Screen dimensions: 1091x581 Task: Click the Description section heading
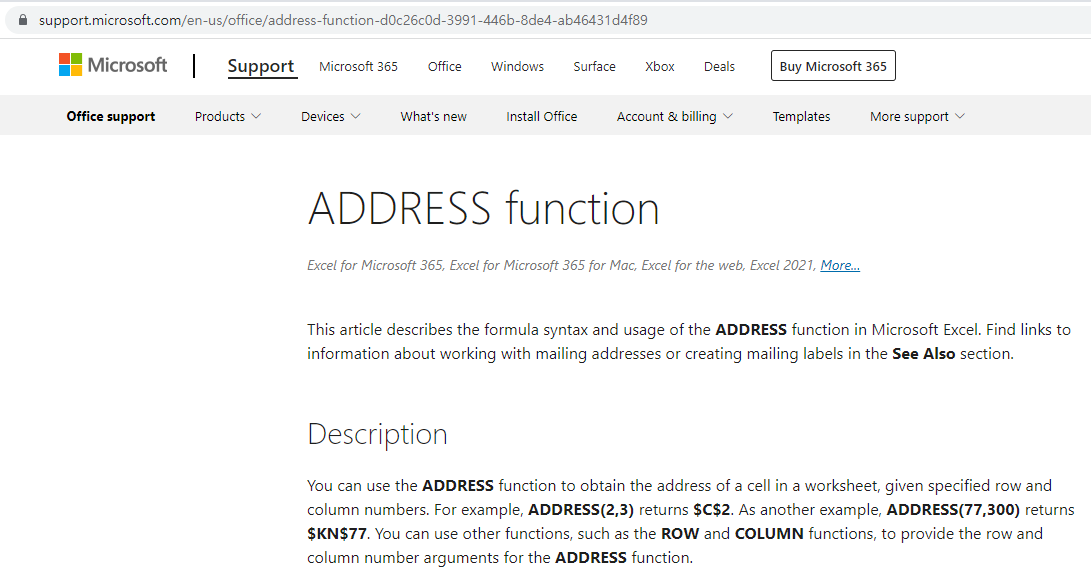[x=377, y=434]
